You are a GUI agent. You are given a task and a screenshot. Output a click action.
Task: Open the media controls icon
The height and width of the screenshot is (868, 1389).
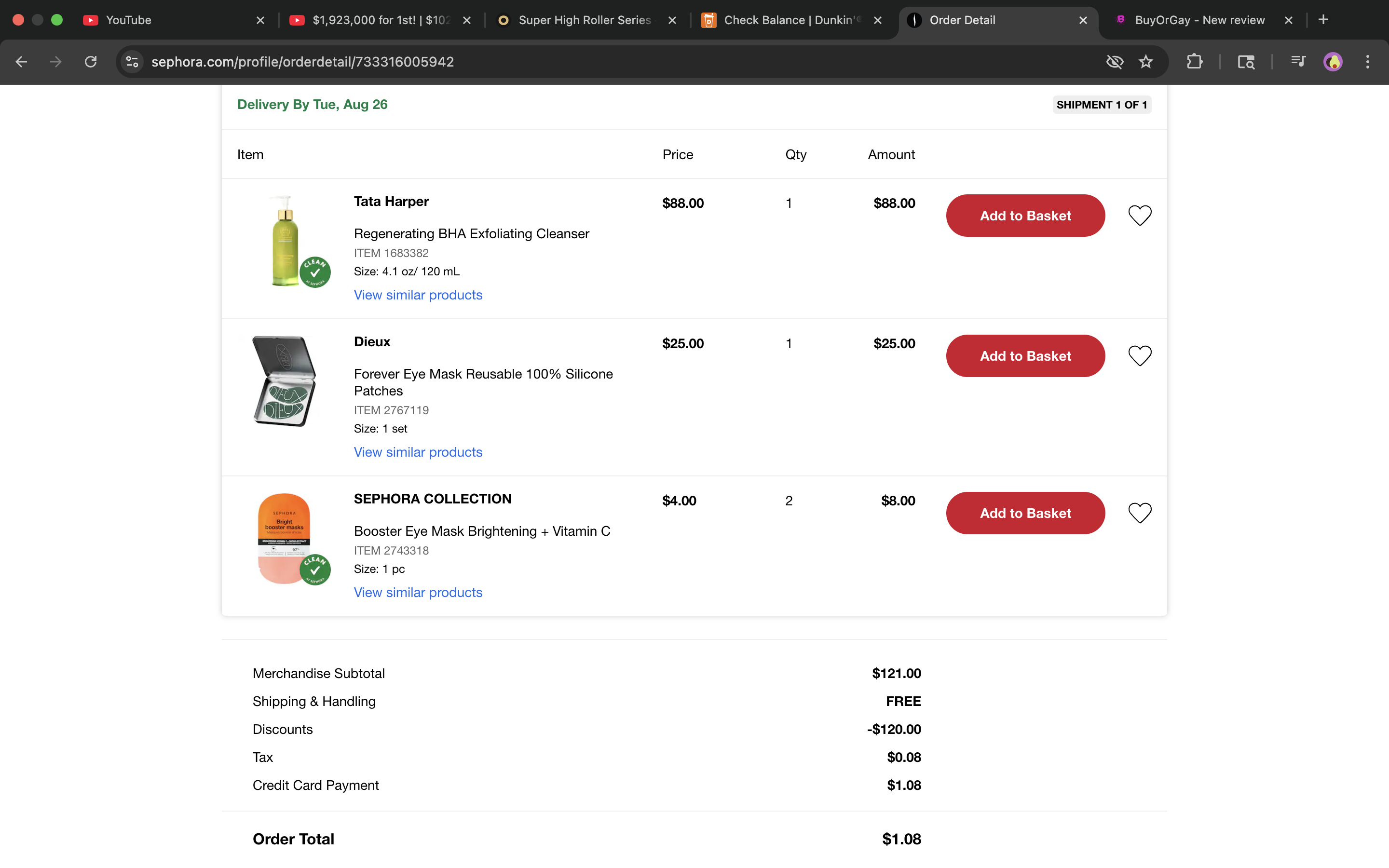[x=1298, y=61]
